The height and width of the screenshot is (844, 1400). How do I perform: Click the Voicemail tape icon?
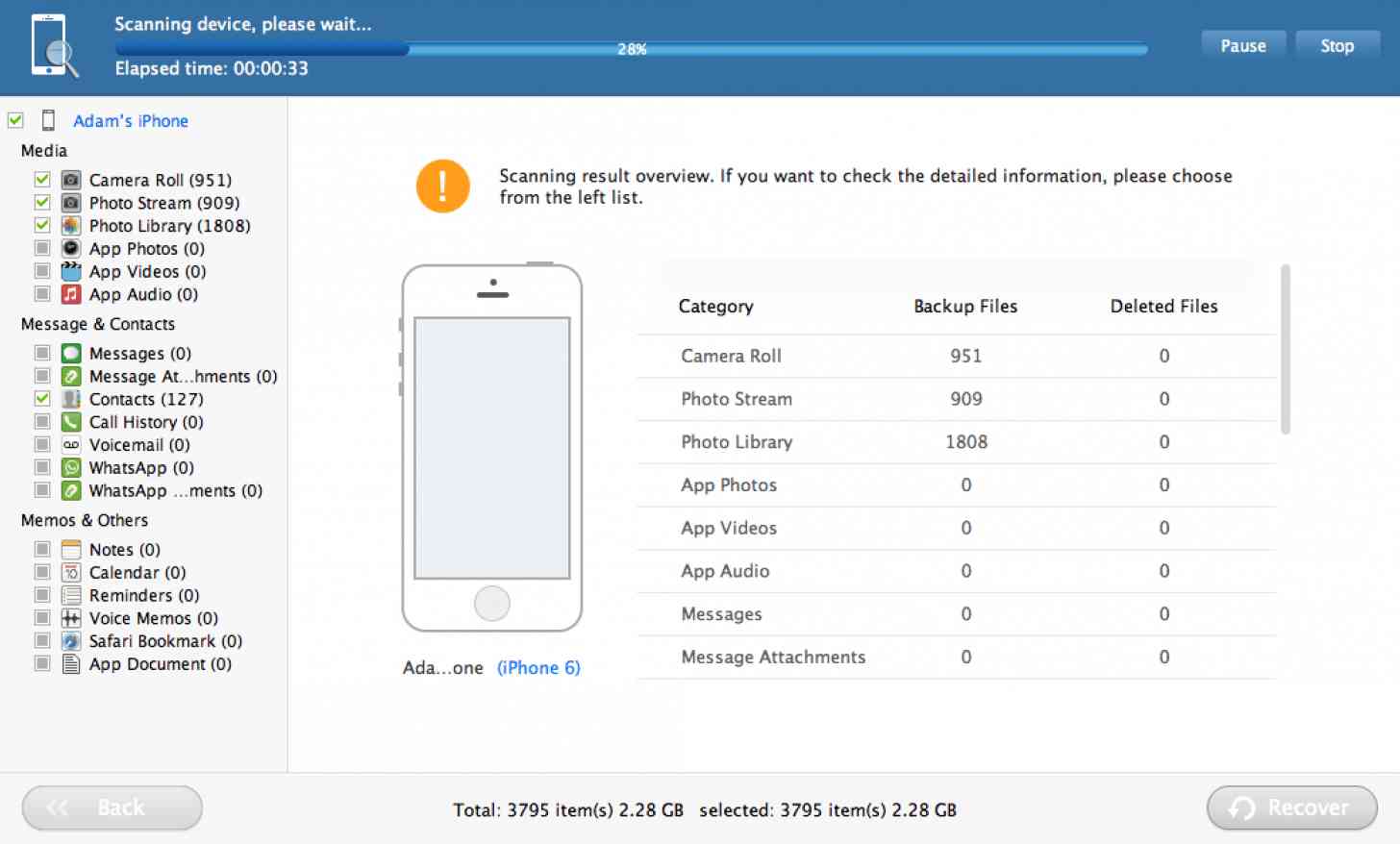click(x=71, y=444)
